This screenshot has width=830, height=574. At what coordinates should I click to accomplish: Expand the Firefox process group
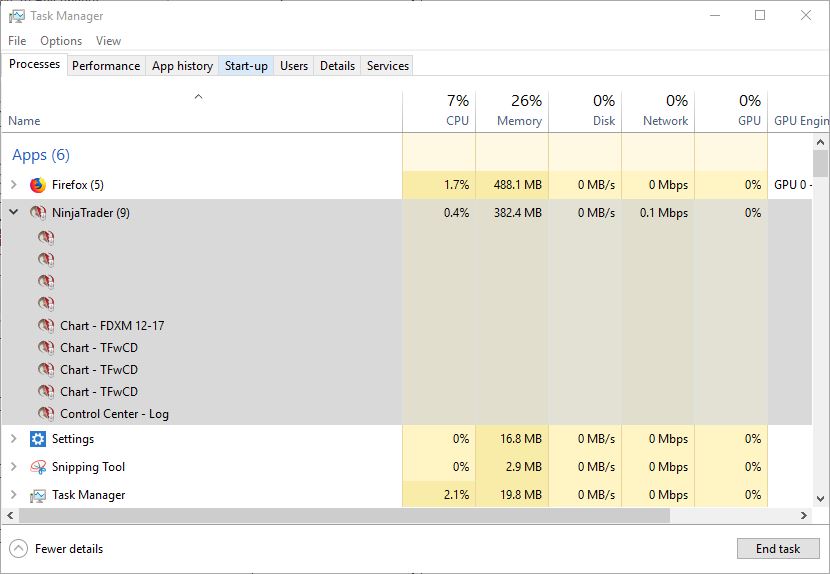point(13,185)
